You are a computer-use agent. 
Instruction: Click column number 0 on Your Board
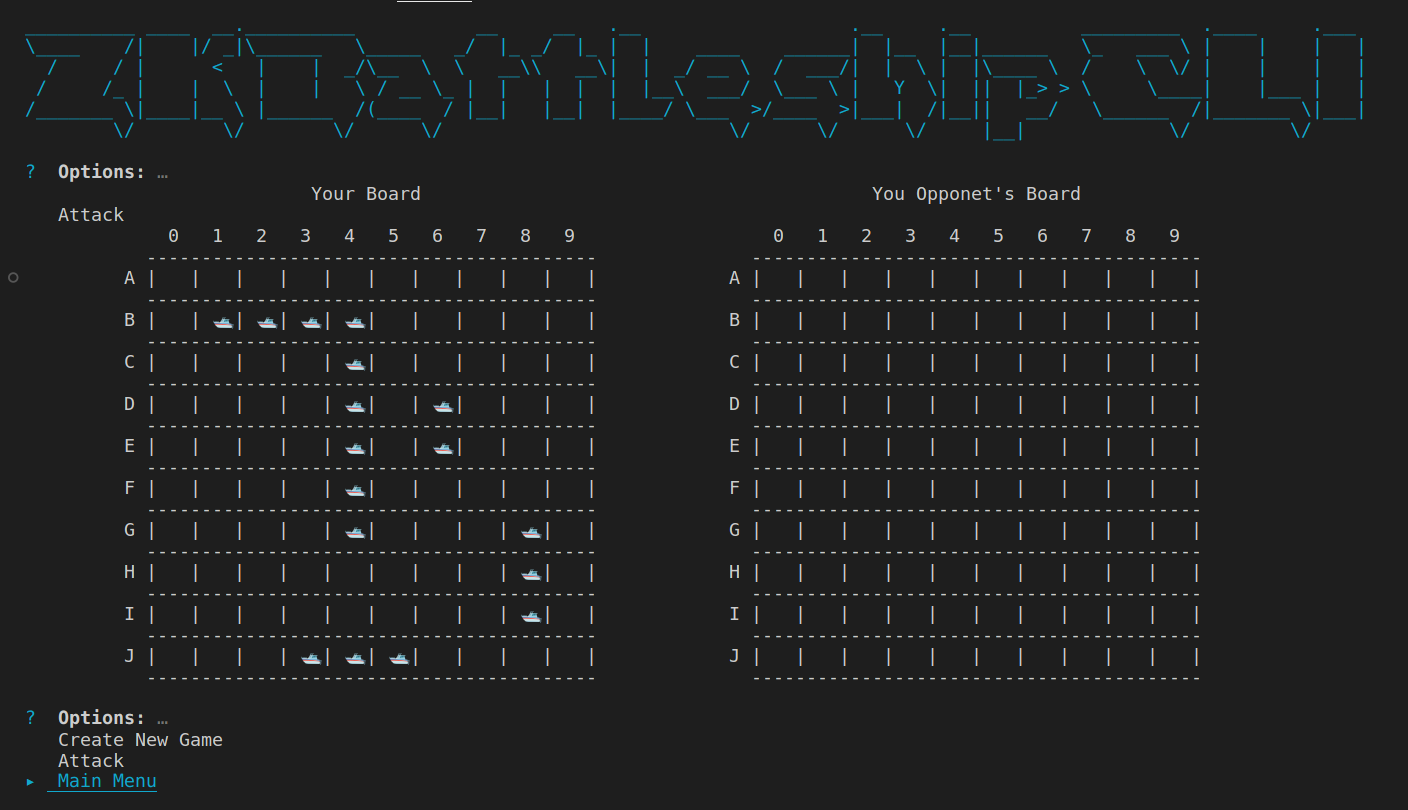coord(174,236)
